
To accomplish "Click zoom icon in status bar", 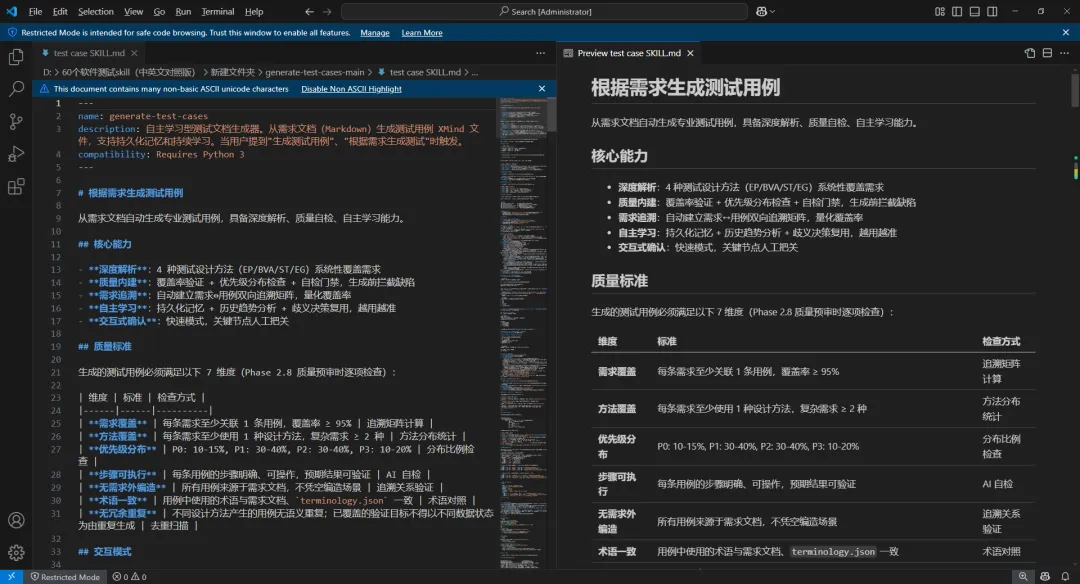I will (x=1023, y=576).
